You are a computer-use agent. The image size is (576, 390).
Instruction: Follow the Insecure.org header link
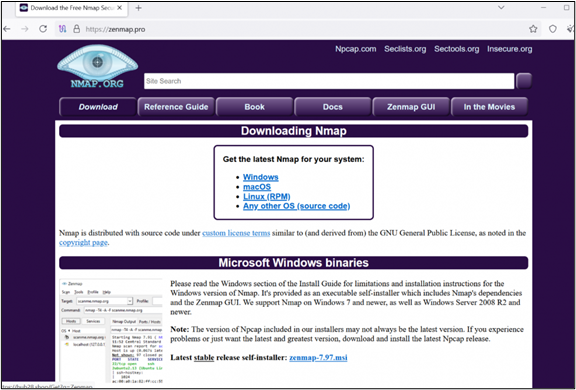point(510,49)
